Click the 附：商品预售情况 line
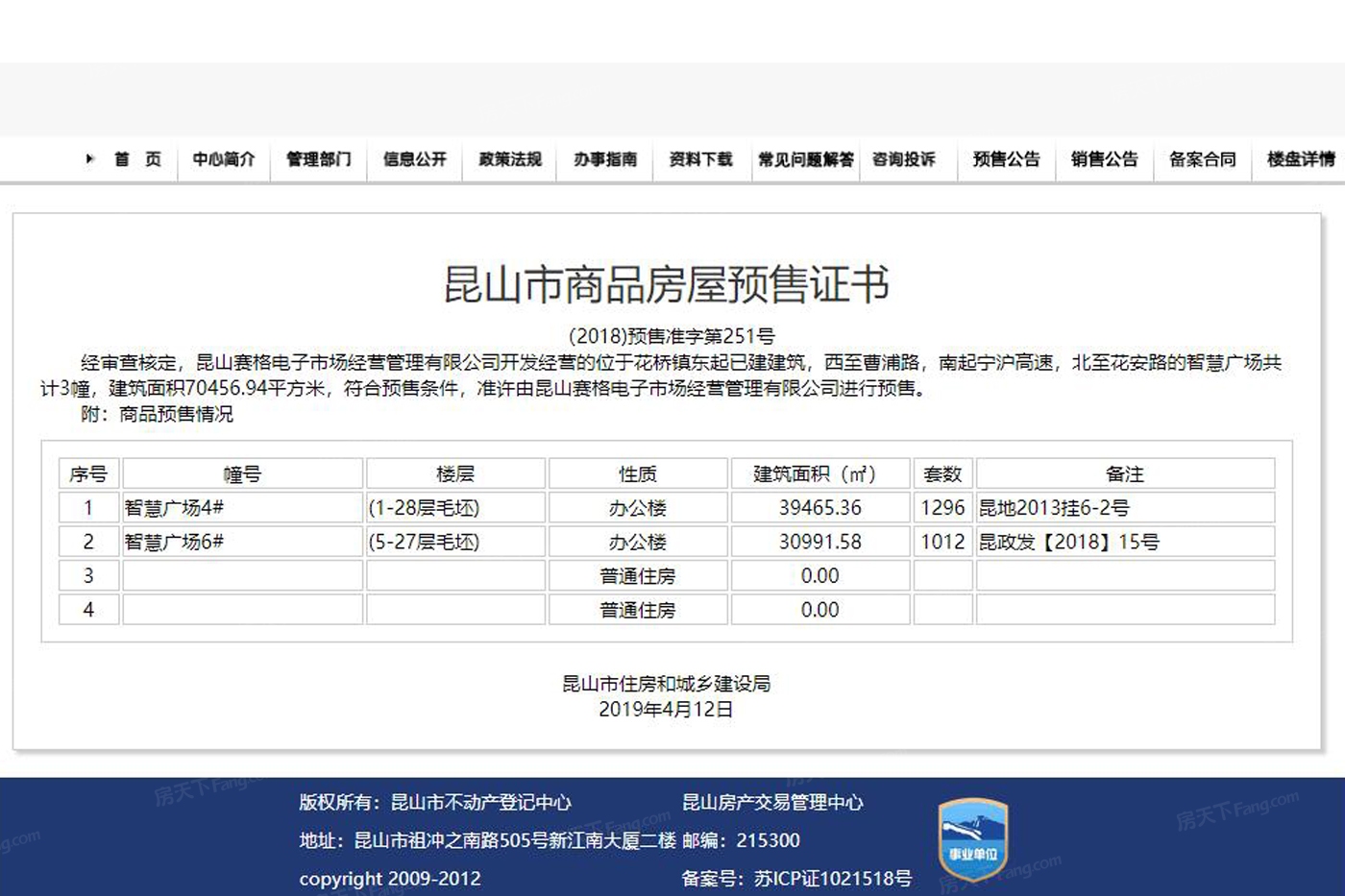Image resolution: width=1345 pixels, height=896 pixels. tap(157, 414)
